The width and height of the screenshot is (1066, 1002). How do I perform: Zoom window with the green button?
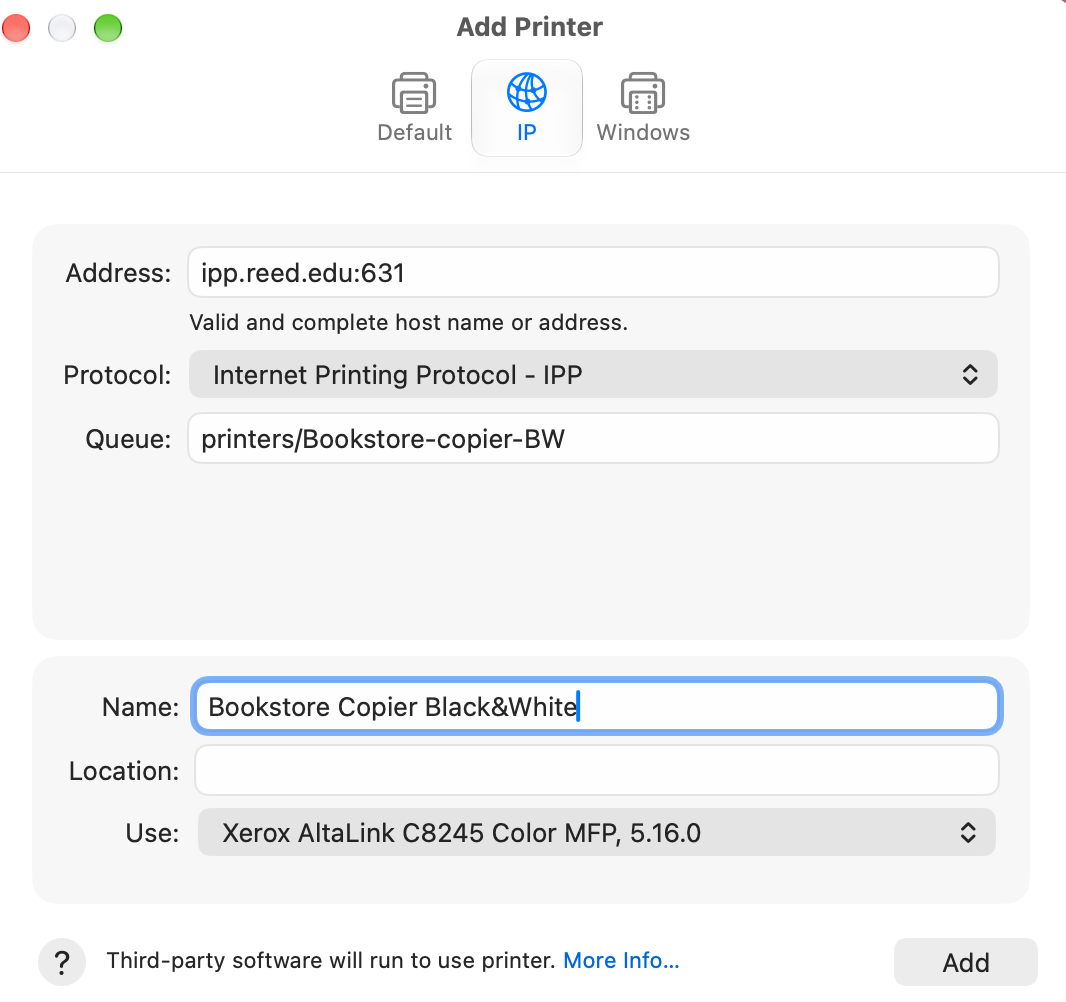coord(107,28)
